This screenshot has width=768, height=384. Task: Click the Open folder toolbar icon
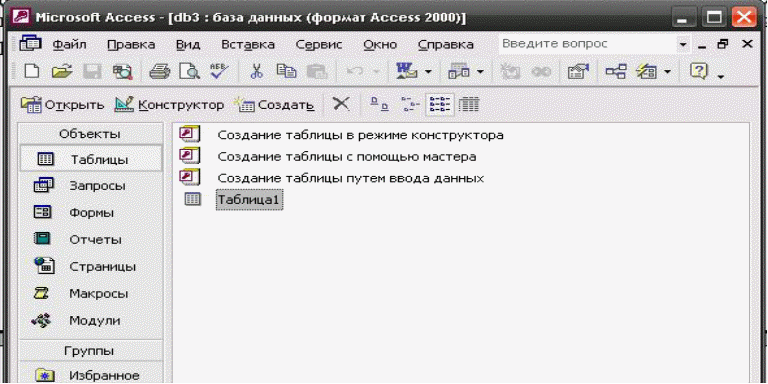[x=62, y=72]
